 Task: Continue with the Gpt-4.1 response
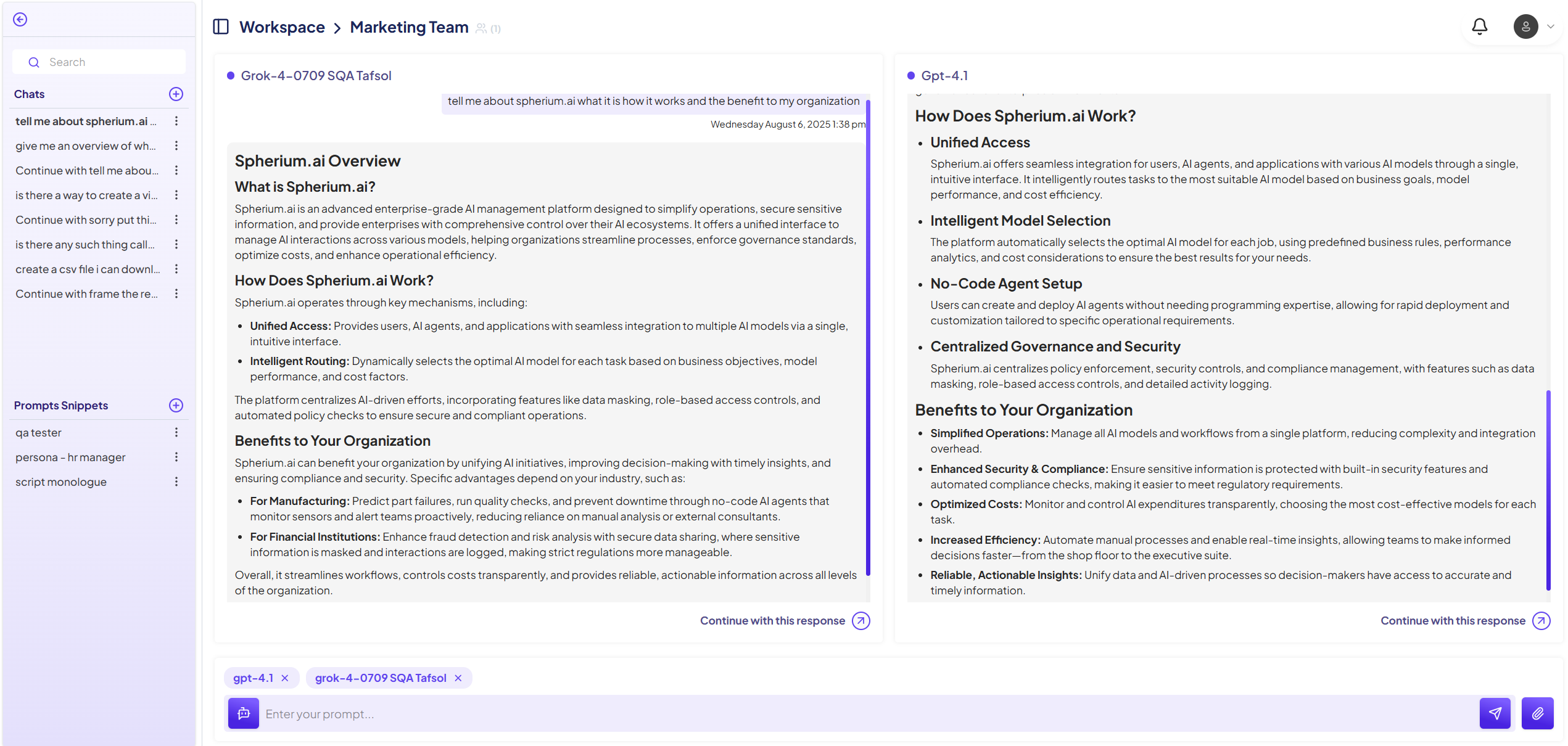point(1453,621)
